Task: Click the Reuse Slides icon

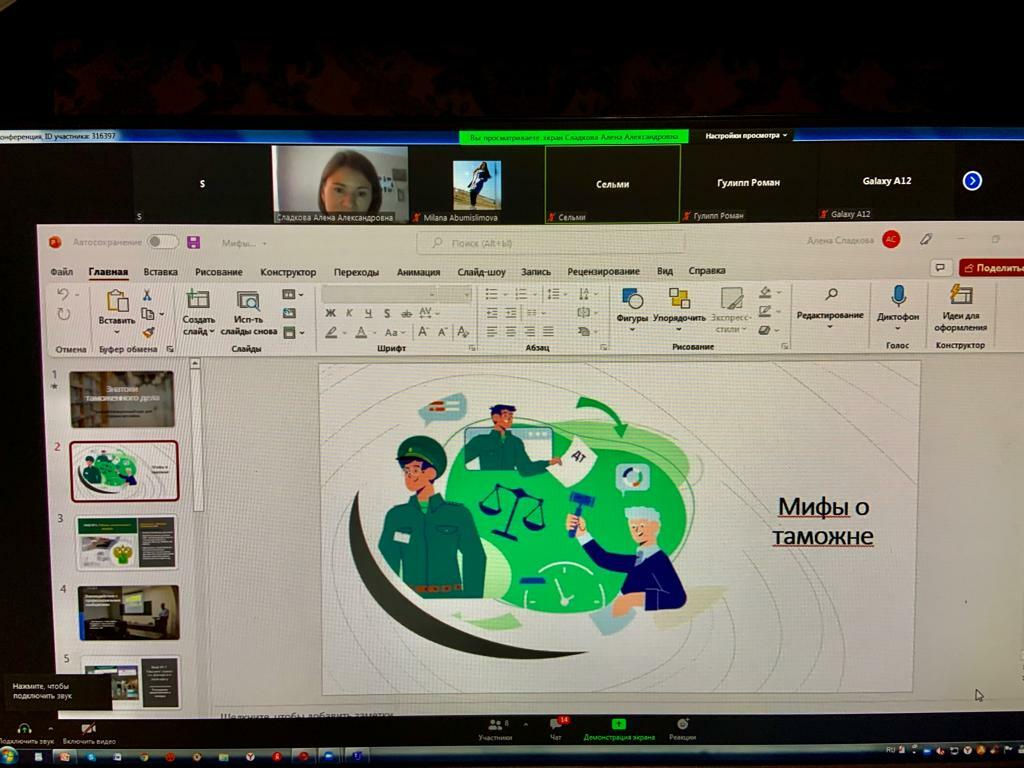Action: coord(248,300)
